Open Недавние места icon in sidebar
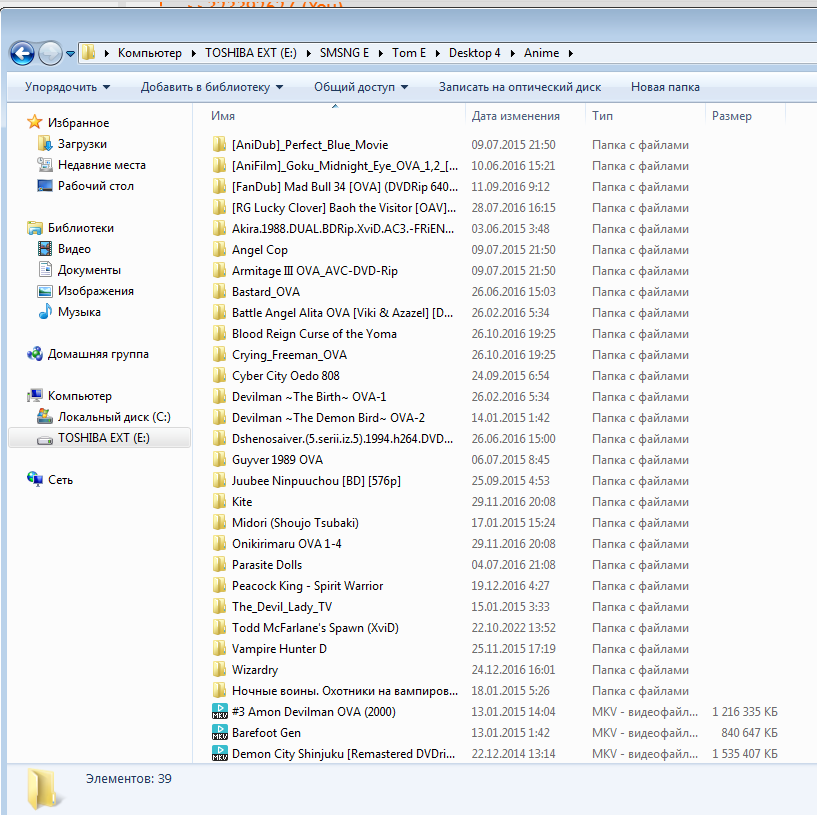 pos(45,165)
